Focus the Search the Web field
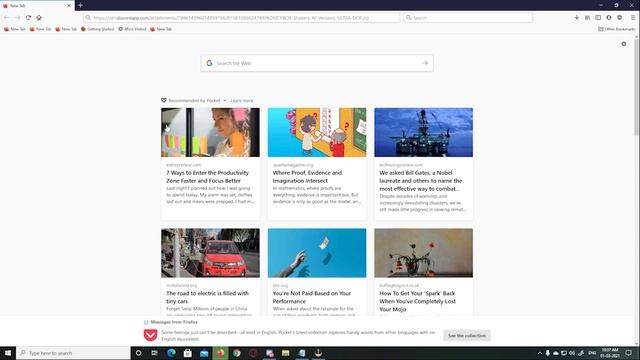 [317, 63]
